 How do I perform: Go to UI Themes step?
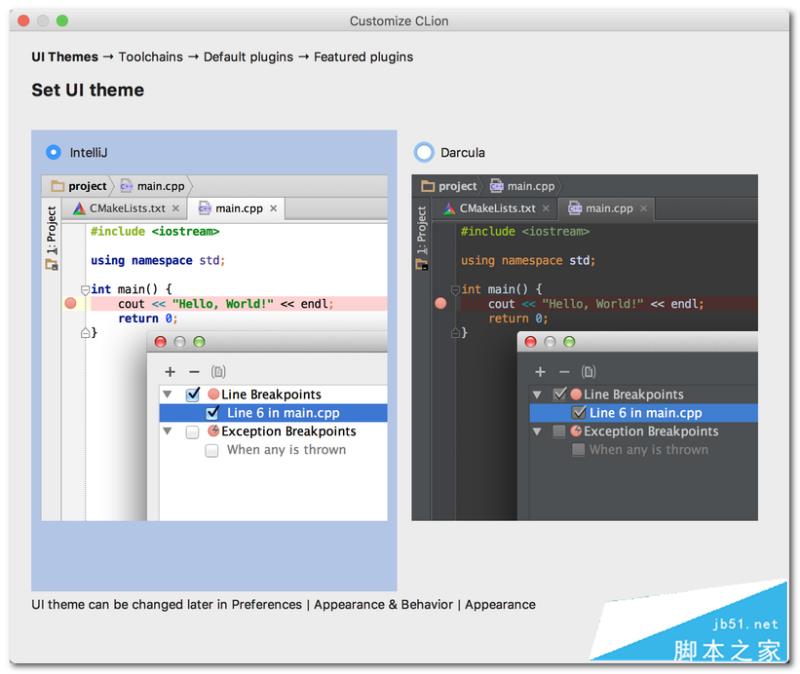point(65,57)
